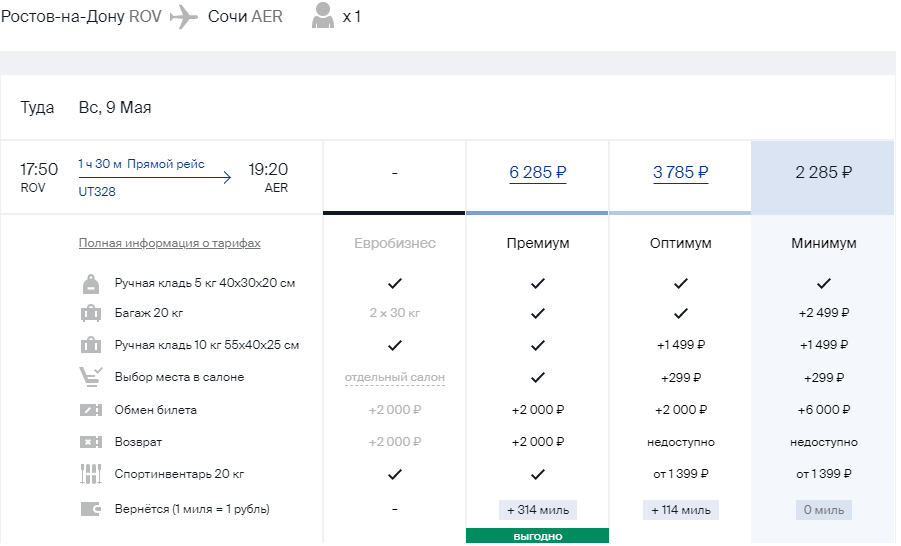The image size is (901, 546).
Task: Click +2 000 ₽ exchange fee in Премиум
Action: pyautogui.click(x=538, y=410)
